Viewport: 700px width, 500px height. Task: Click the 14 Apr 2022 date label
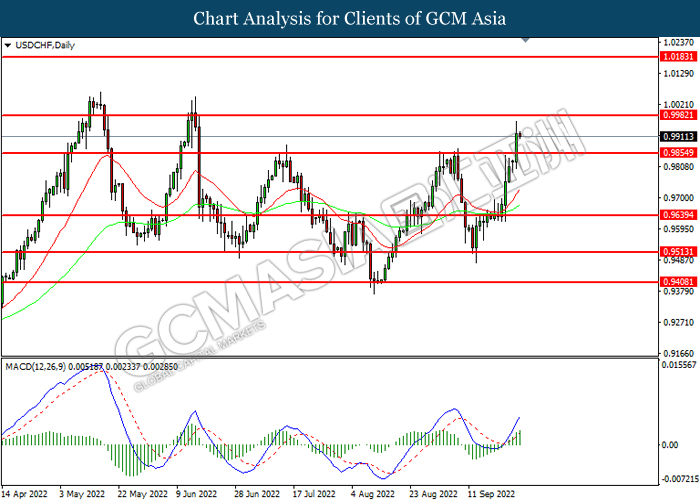25,494
